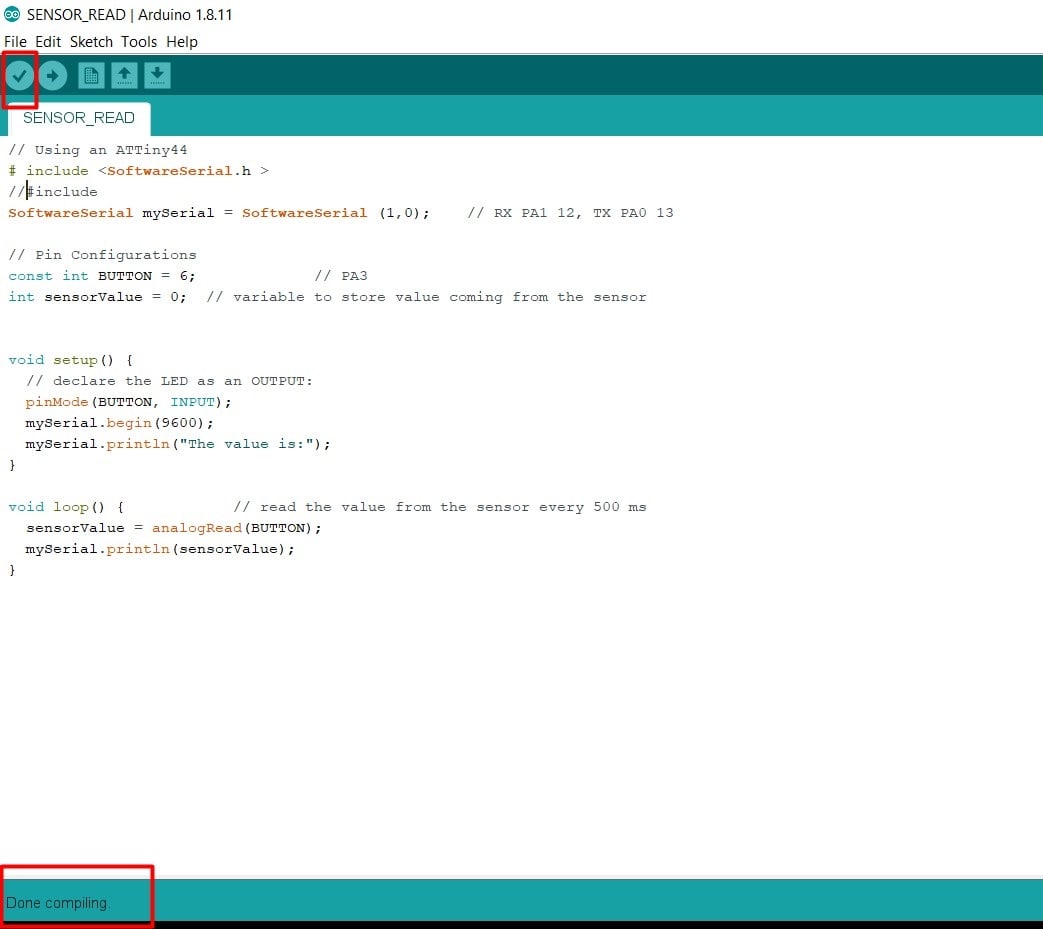The height and width of the screenshot is (929, 1043).
Task: Click the 'const int BUTTON = 6;' line
Action: (102, 276)
